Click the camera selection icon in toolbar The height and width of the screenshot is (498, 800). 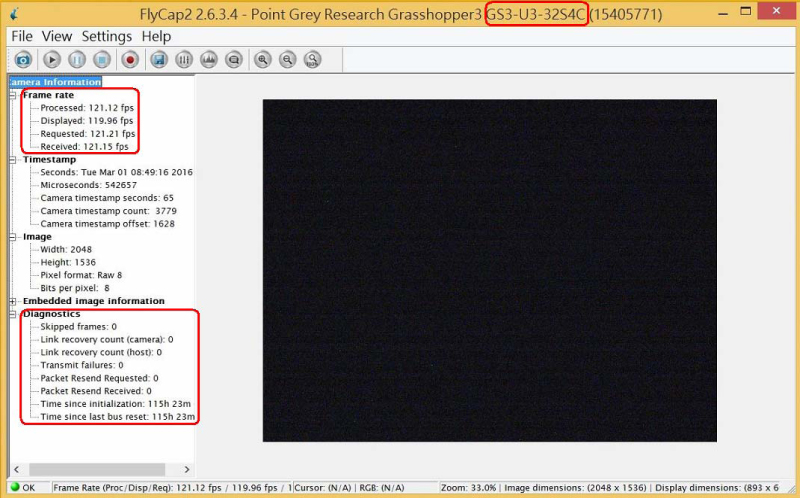pyautogui.click(x=22, y=60)
